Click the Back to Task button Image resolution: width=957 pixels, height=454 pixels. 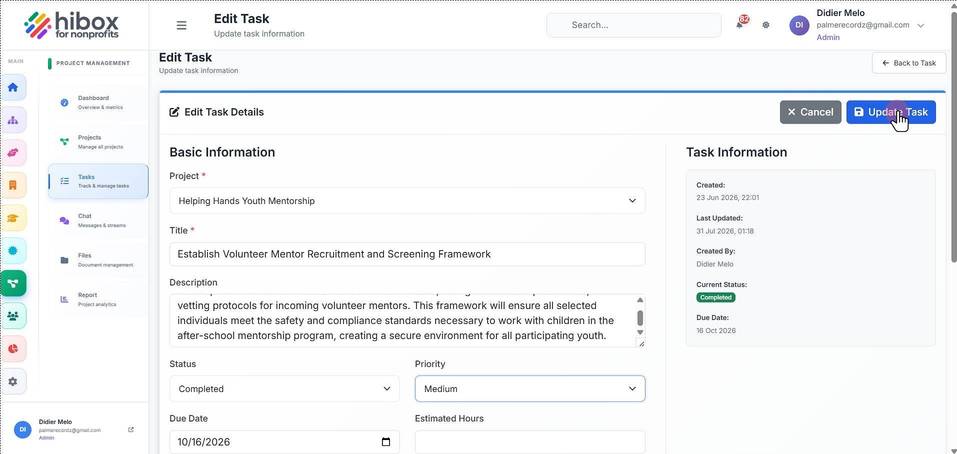[909, 63]
